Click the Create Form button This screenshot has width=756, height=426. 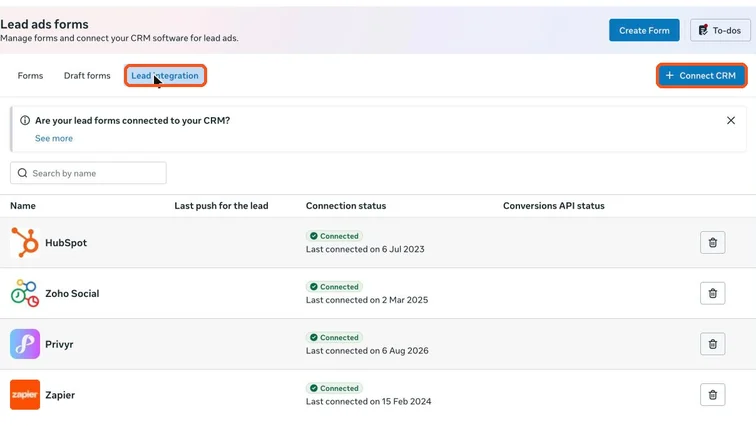644,30
